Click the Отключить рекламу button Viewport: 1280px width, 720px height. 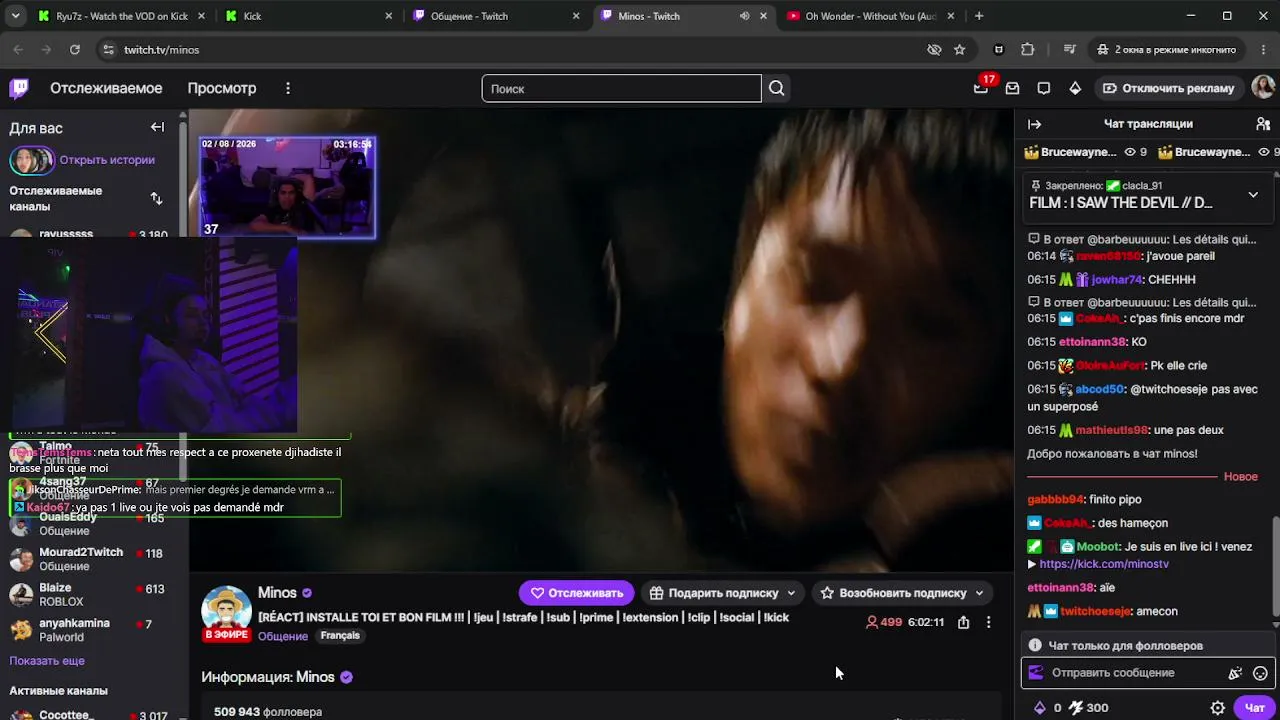1168,88
